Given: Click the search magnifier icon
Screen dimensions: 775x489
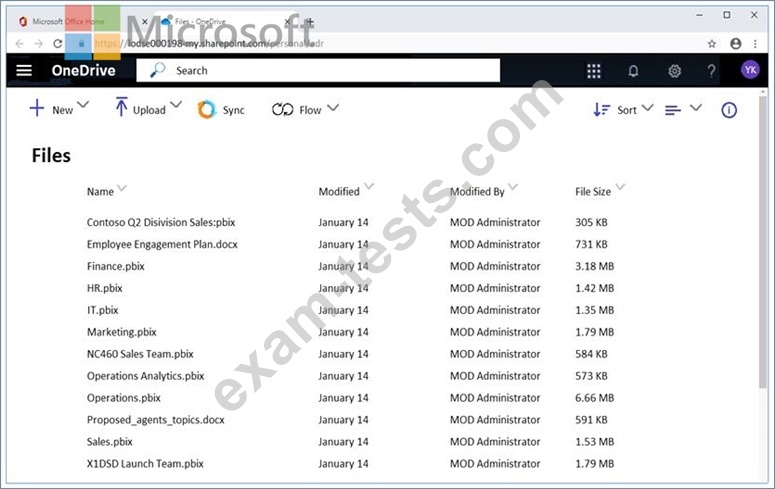Looking at the screenshot, I should pyautogui.click(x=157, y=70).
